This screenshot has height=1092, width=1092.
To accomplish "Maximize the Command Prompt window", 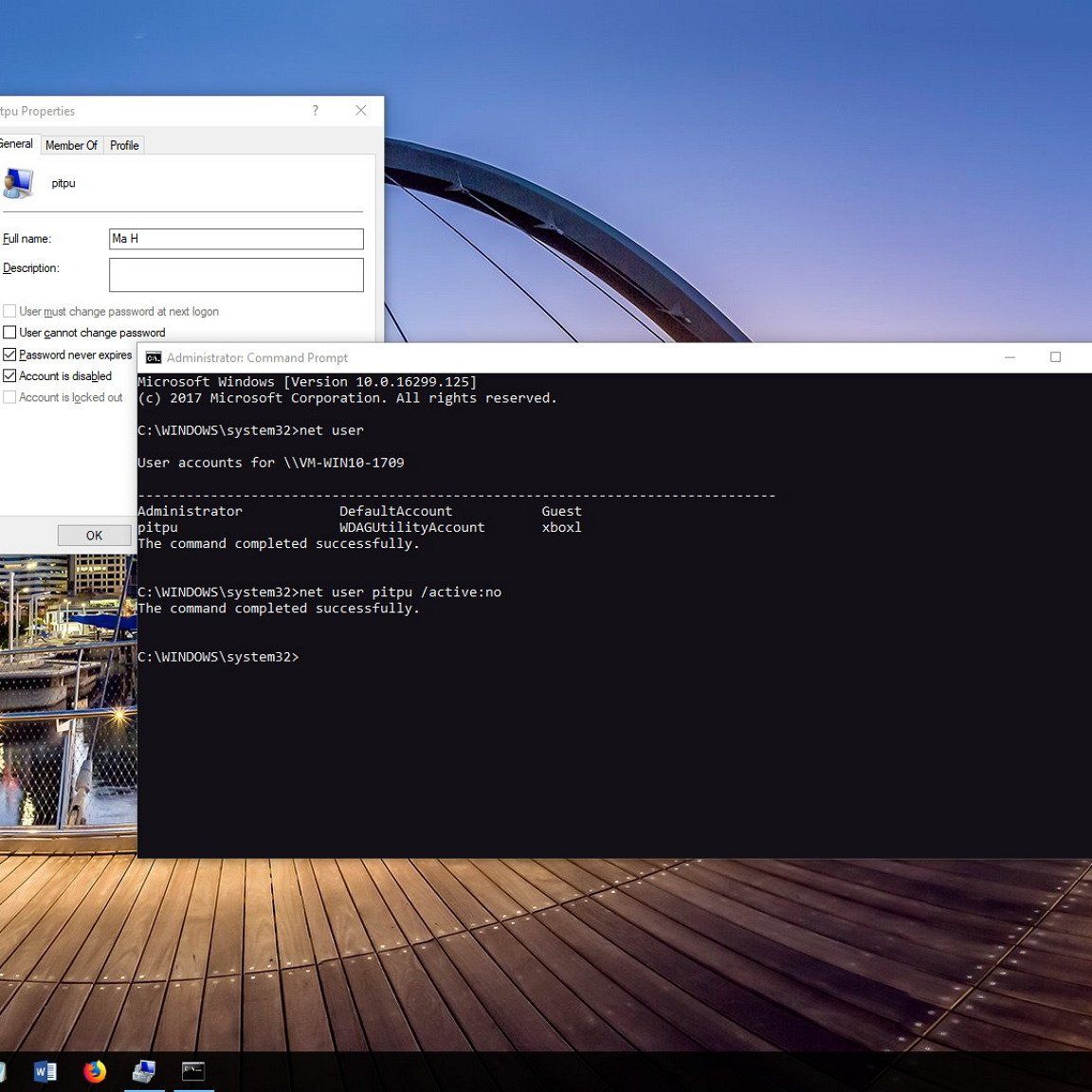I will pos(1055,357).
